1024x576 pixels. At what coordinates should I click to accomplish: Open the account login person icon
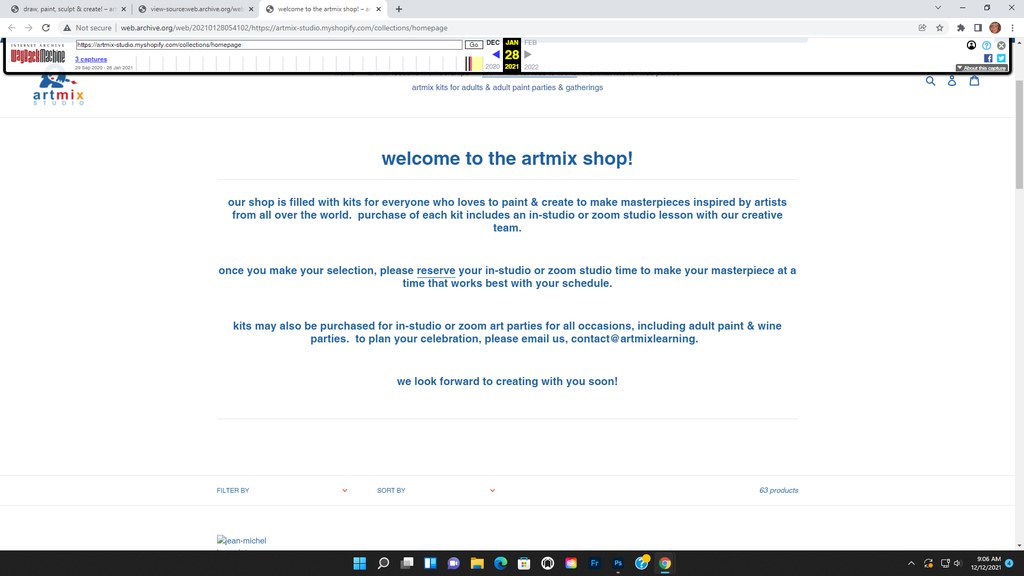952,81
